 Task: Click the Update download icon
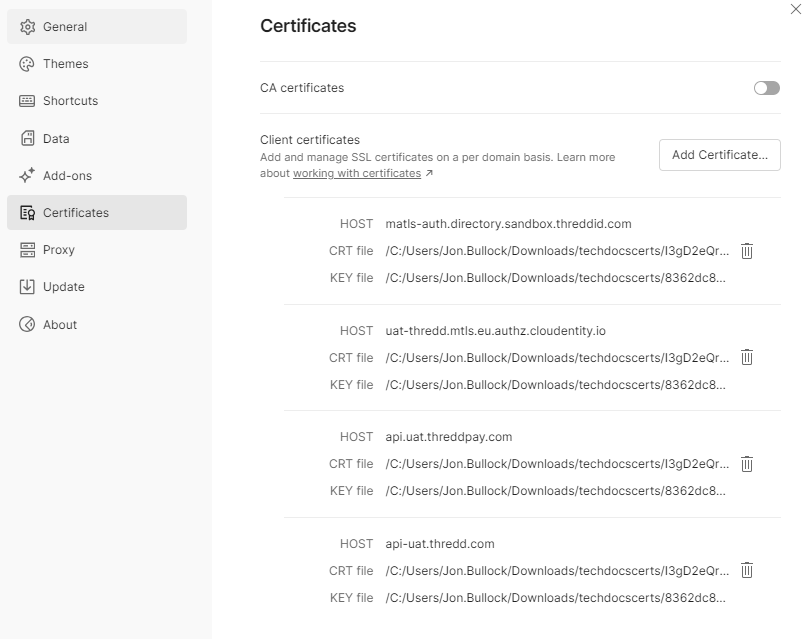tap(27, 286)
